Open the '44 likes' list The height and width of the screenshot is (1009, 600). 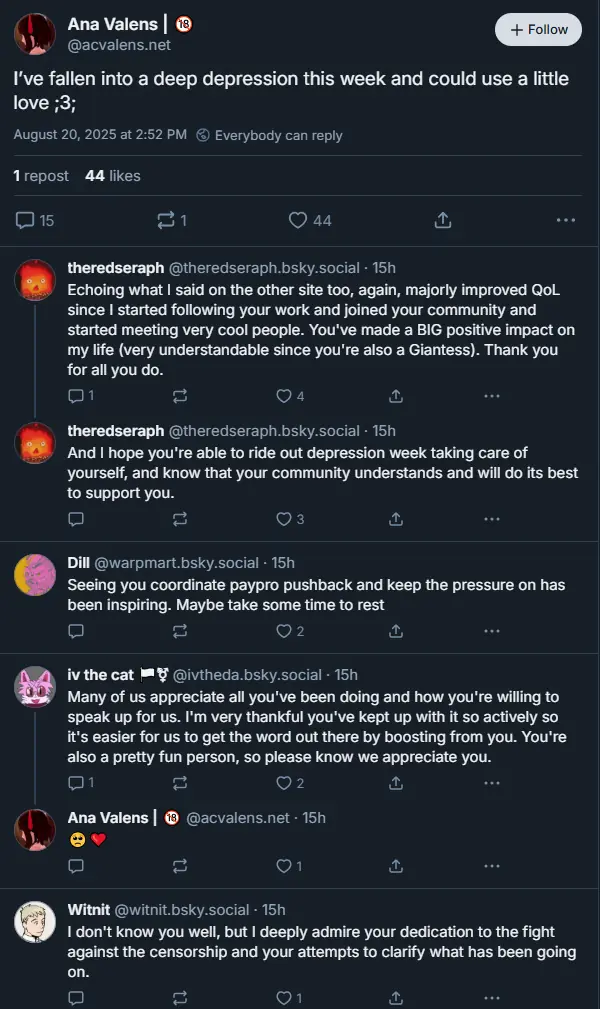pos(113,176)
